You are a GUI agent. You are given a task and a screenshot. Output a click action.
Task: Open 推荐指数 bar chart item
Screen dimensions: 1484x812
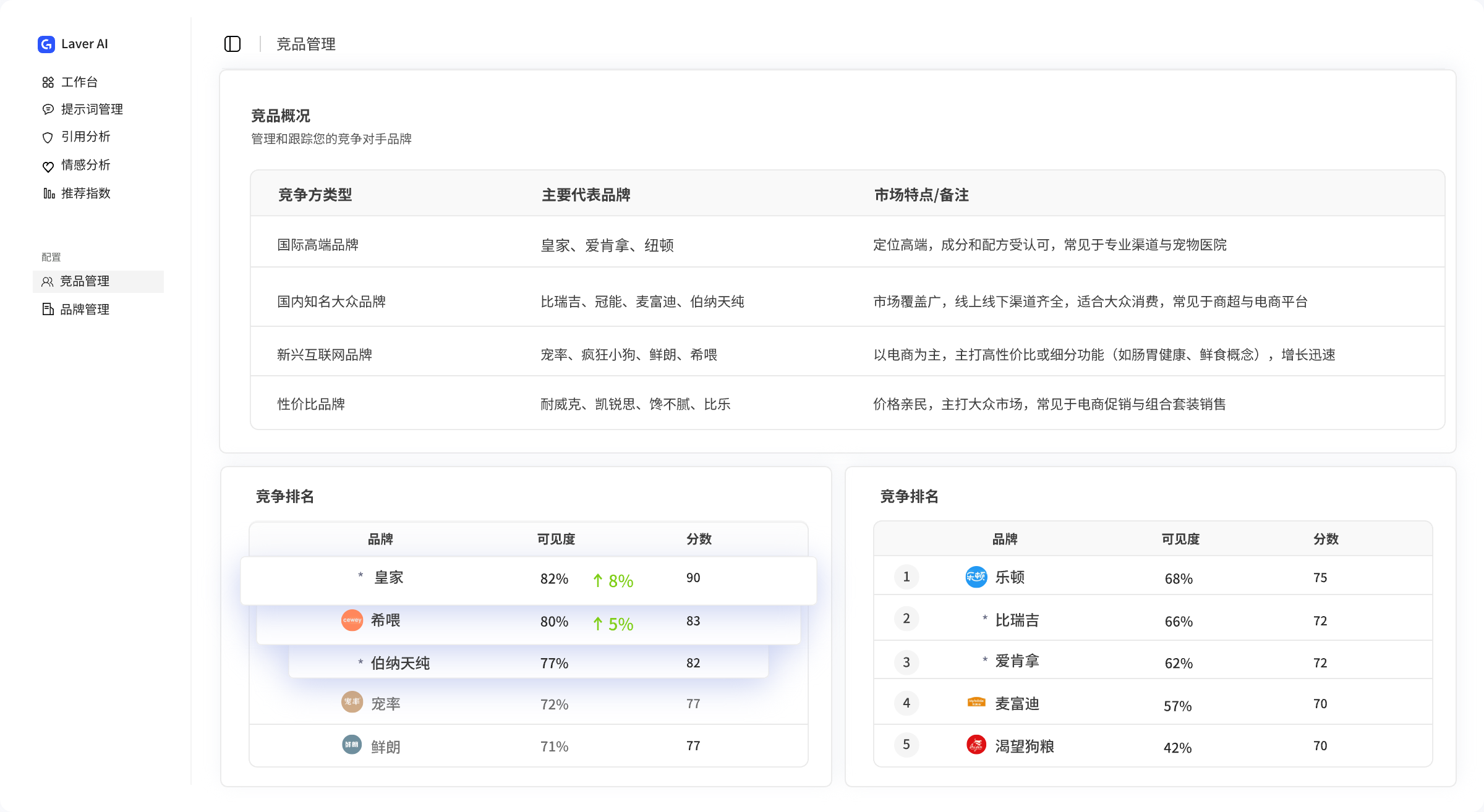click(x=85, y=193)
